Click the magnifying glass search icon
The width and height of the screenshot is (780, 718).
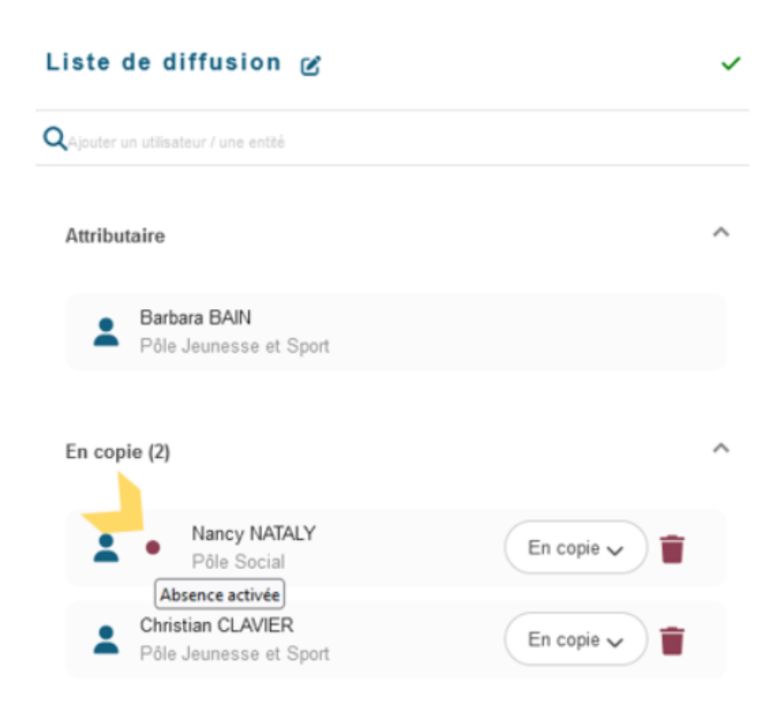(x=54, y=139)
